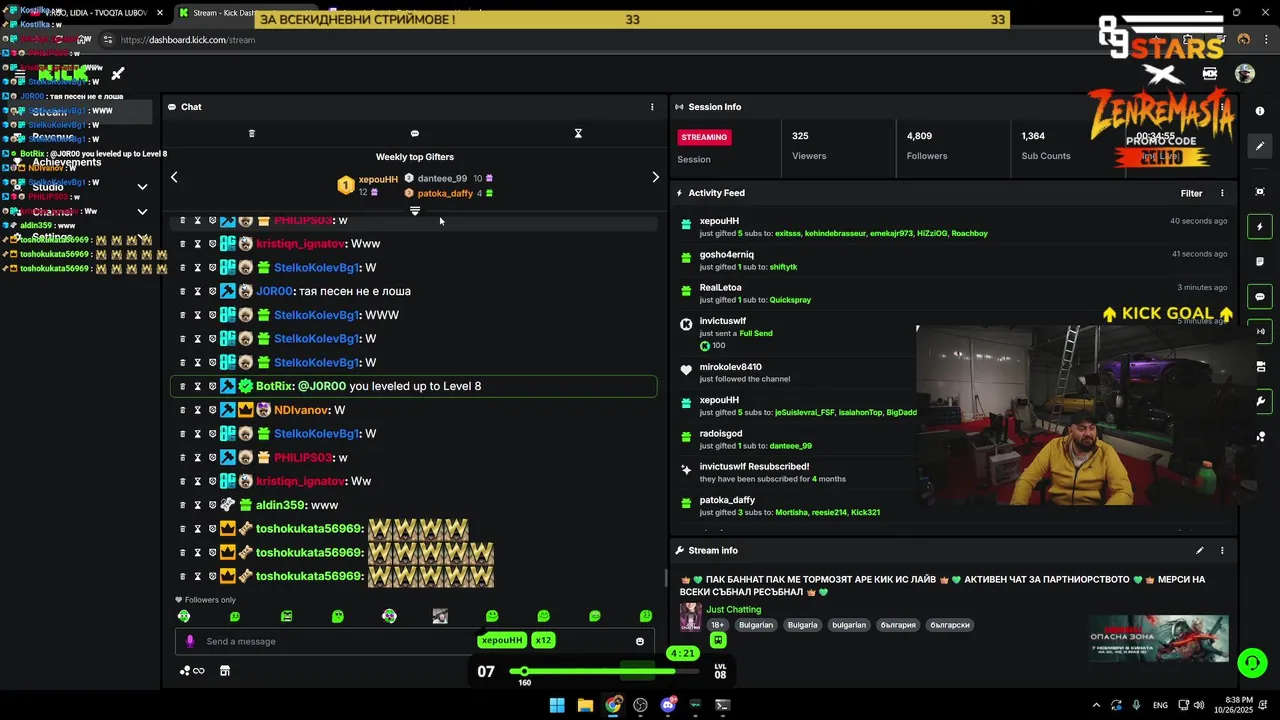The height and width of the screenshot is (720, 1280).
Task: Click the mirokolev8410 followed activity entry
Action: (x=795, y=373)
